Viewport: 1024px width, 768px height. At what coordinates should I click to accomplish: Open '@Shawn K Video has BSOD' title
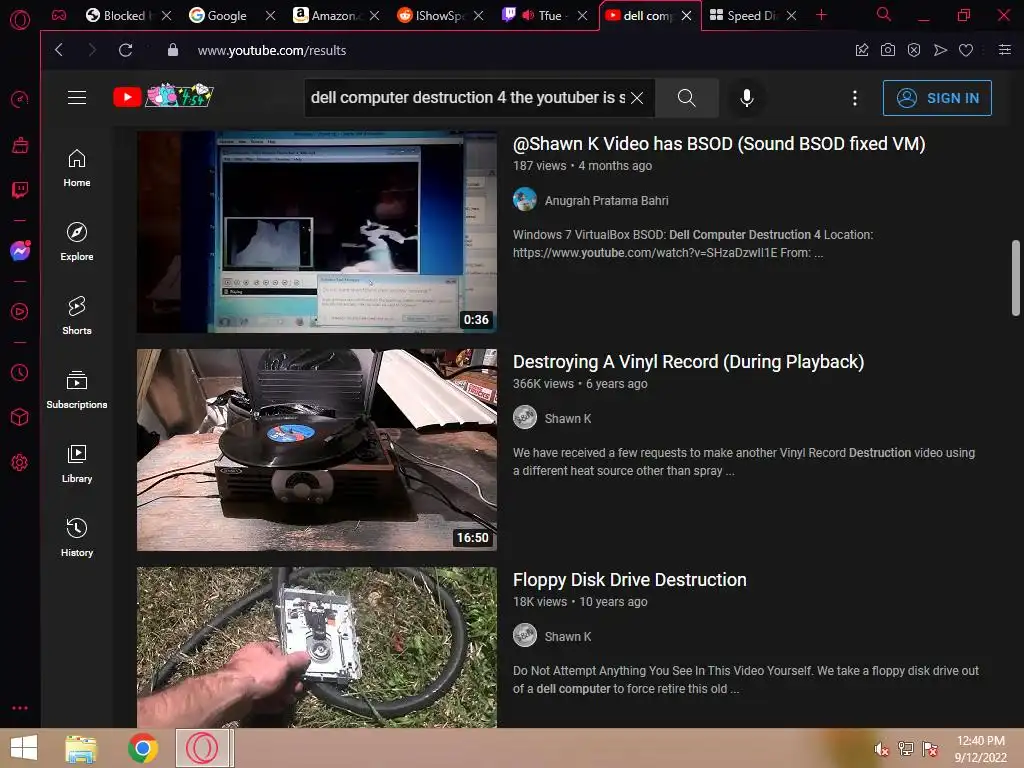coord(718,144)
